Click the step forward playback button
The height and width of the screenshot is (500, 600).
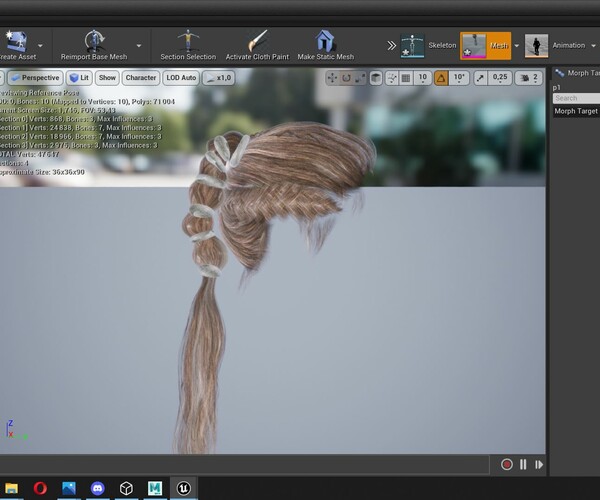539,464
